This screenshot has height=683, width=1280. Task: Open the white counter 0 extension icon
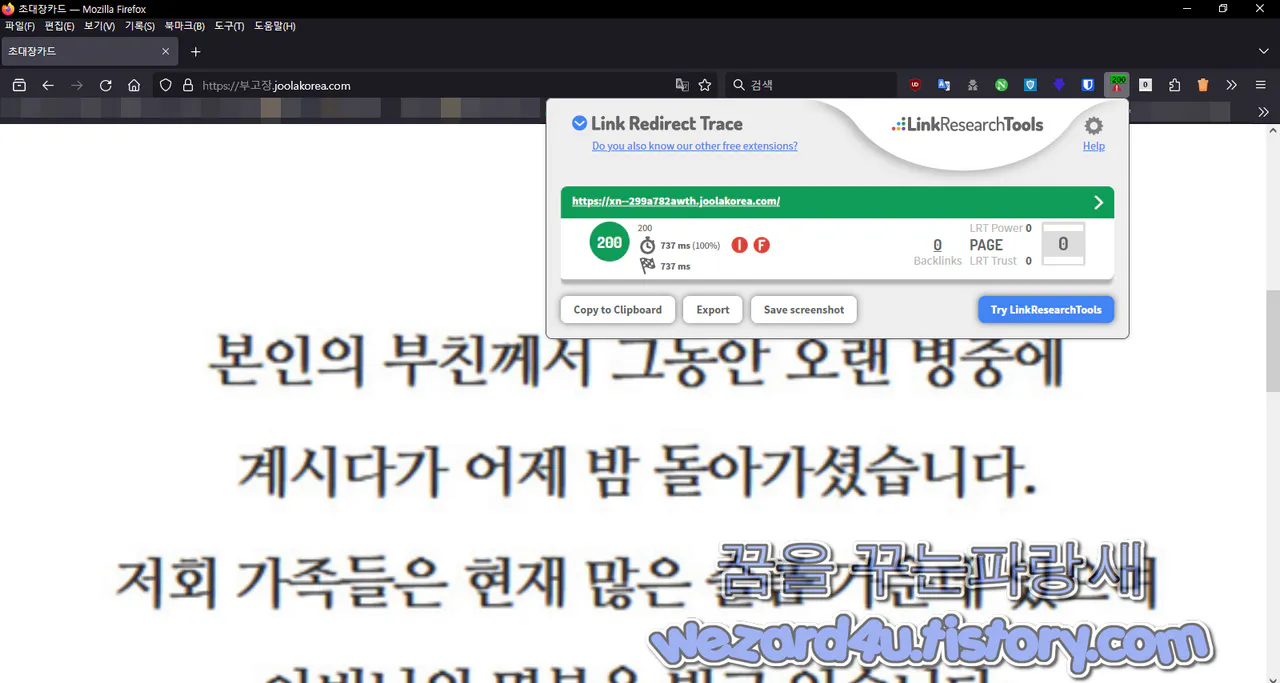[x=1146, y=85]
